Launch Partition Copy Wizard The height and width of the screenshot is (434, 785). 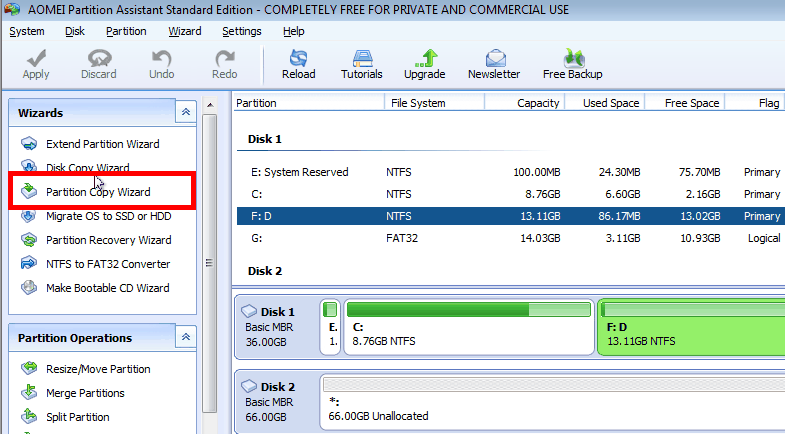click(98, 192)
